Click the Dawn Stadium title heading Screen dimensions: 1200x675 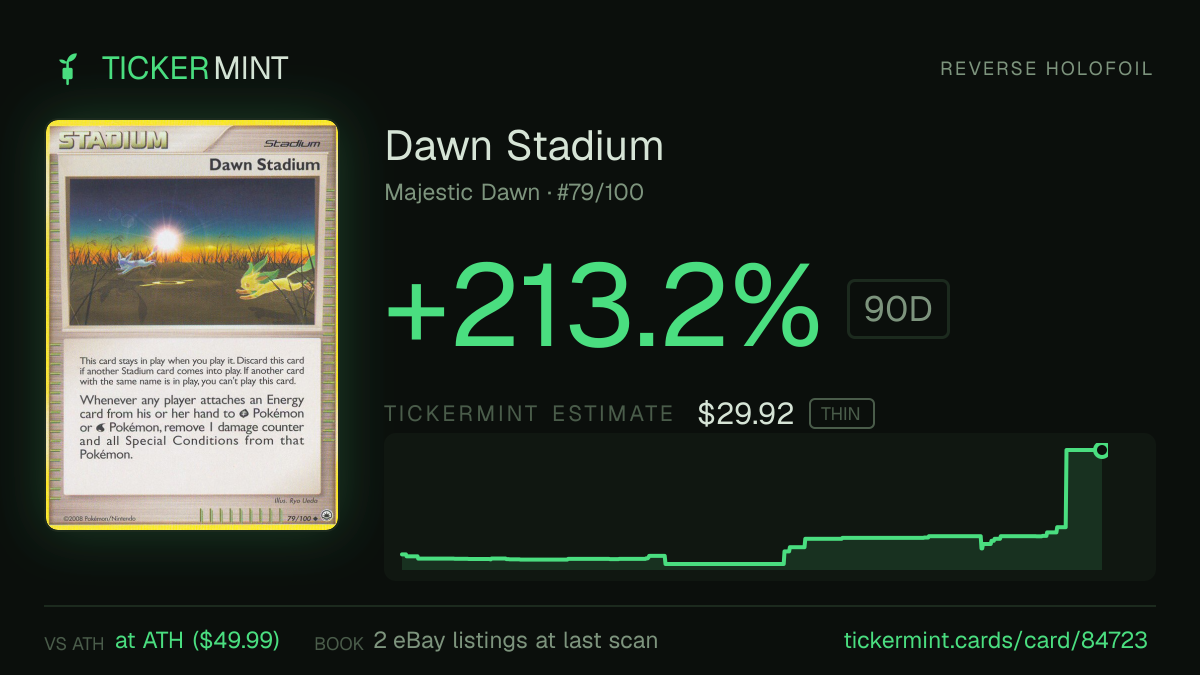point(524,146)
